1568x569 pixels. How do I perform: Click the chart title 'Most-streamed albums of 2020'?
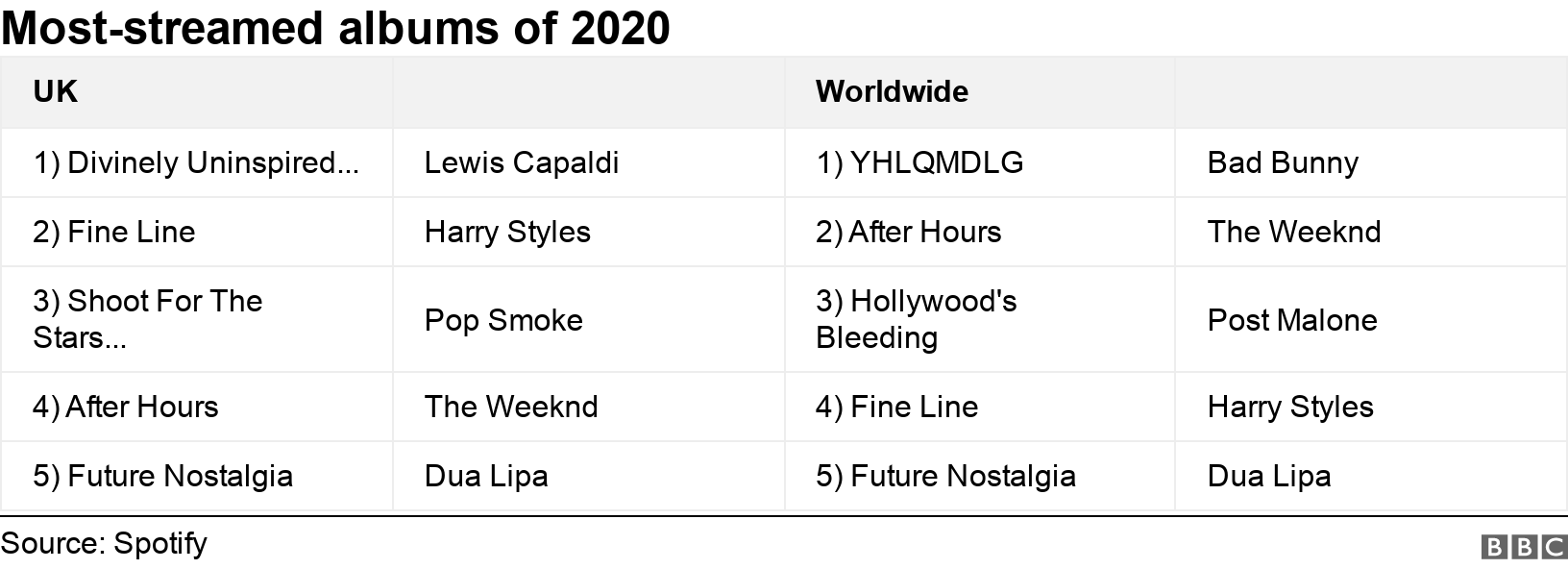point(335,28)
